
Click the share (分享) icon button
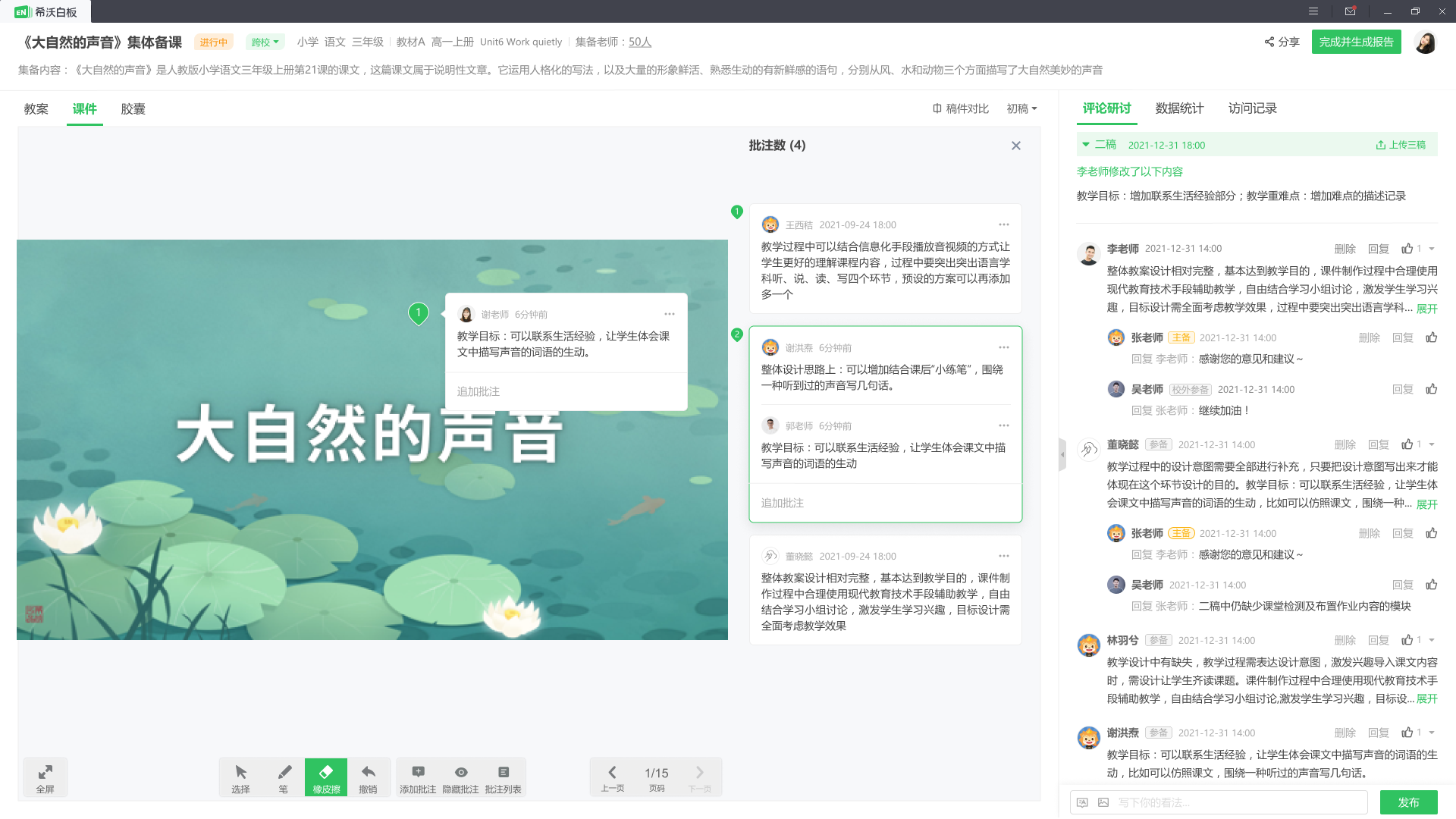pos(1281,42)
